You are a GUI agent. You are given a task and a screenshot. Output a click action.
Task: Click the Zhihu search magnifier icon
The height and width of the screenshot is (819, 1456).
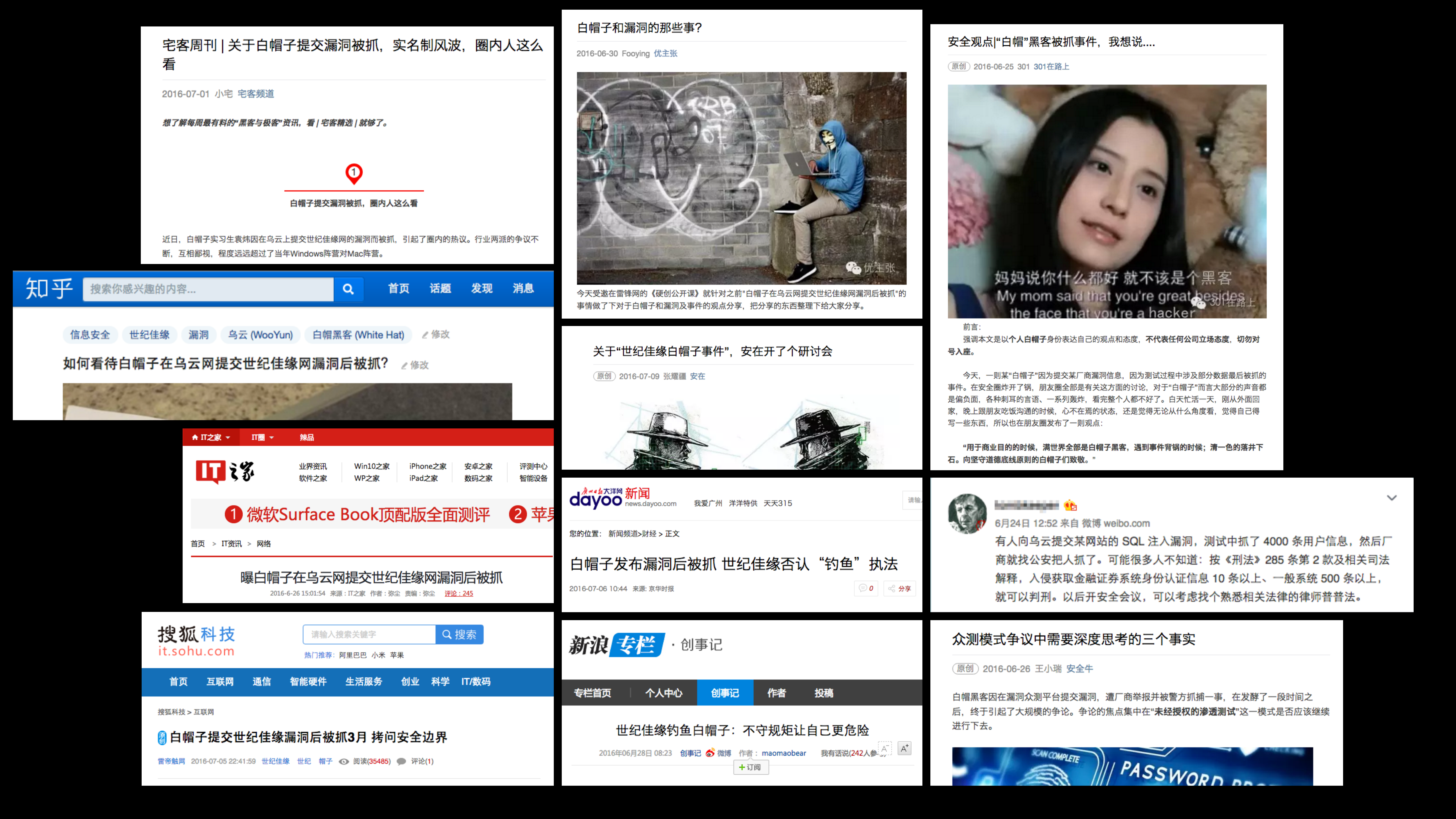[x=348, y=289]
